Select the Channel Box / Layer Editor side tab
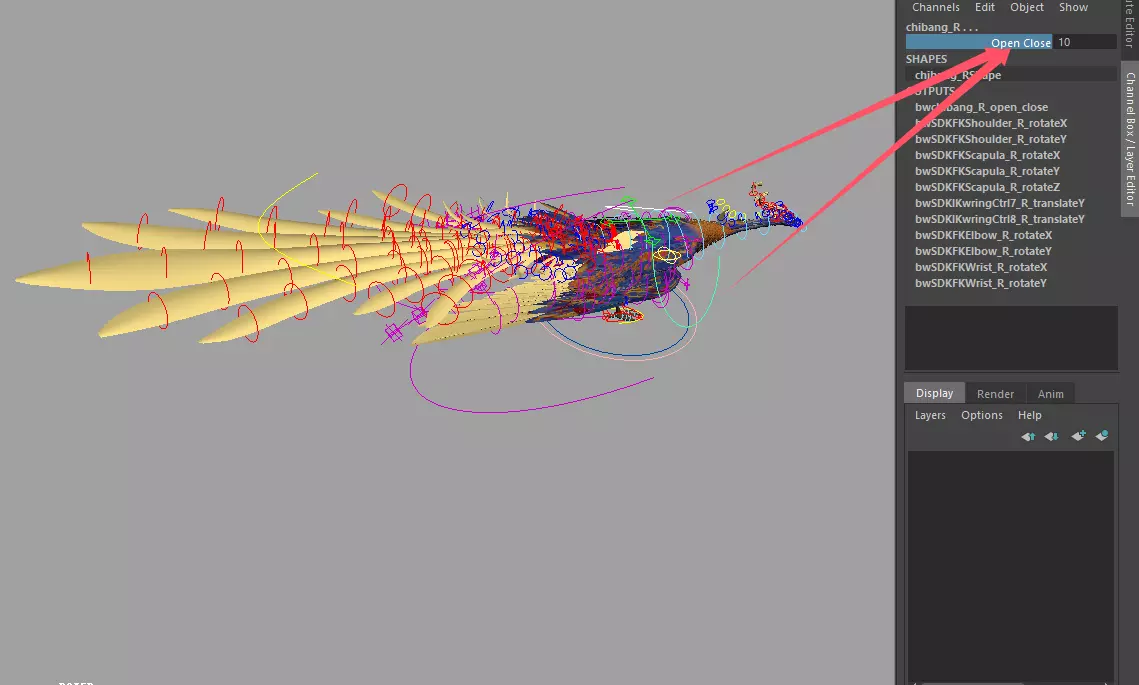The image size is (1139, 685). tap(1130, 138)
